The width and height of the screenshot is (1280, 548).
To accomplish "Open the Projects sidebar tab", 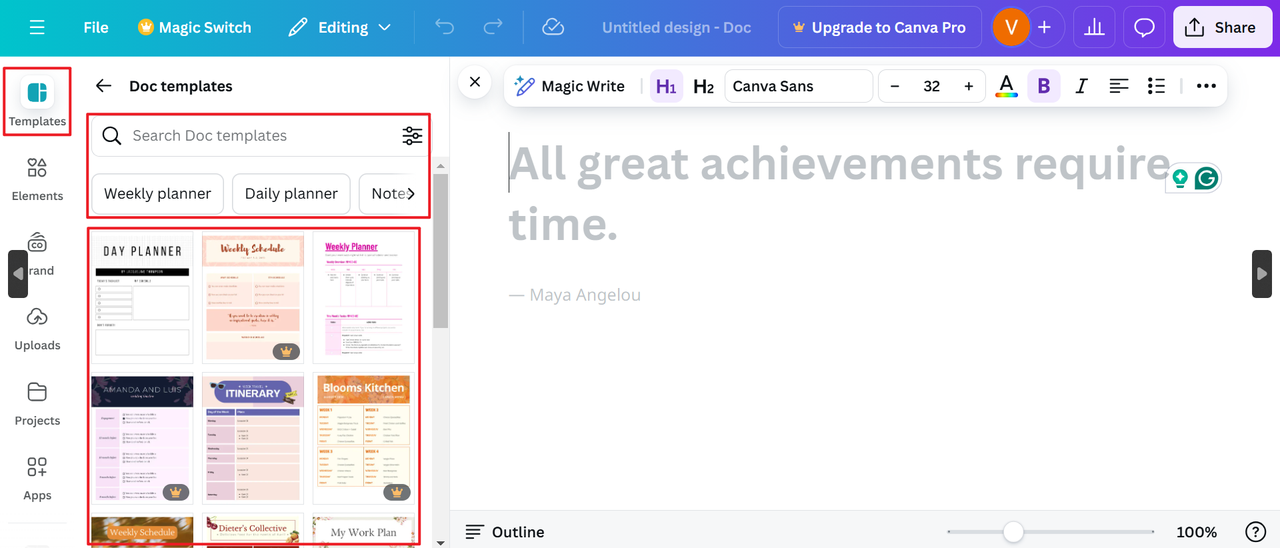I will click(x=37, y=404).
